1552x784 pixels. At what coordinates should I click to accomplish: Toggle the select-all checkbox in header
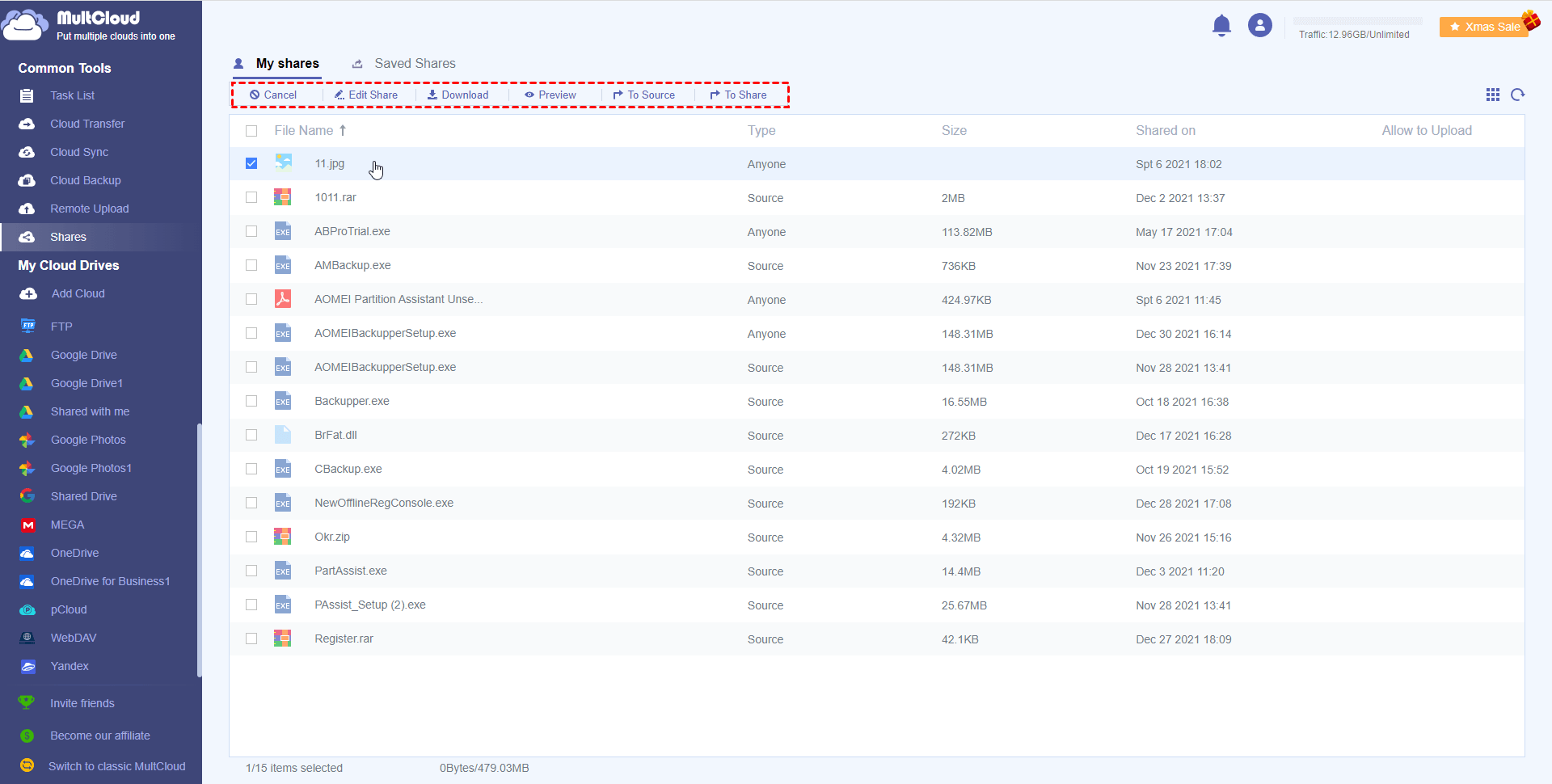click(251, 131)
